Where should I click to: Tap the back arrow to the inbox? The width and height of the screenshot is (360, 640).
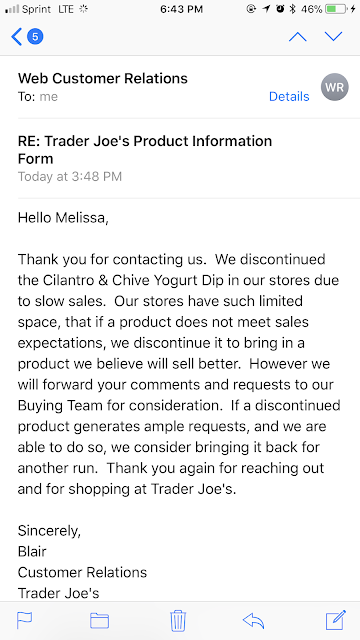(16, 37)
